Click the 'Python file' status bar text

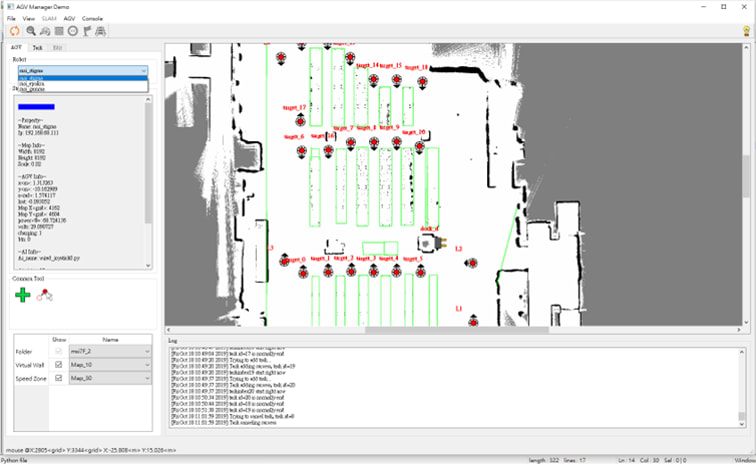point(14,460)
